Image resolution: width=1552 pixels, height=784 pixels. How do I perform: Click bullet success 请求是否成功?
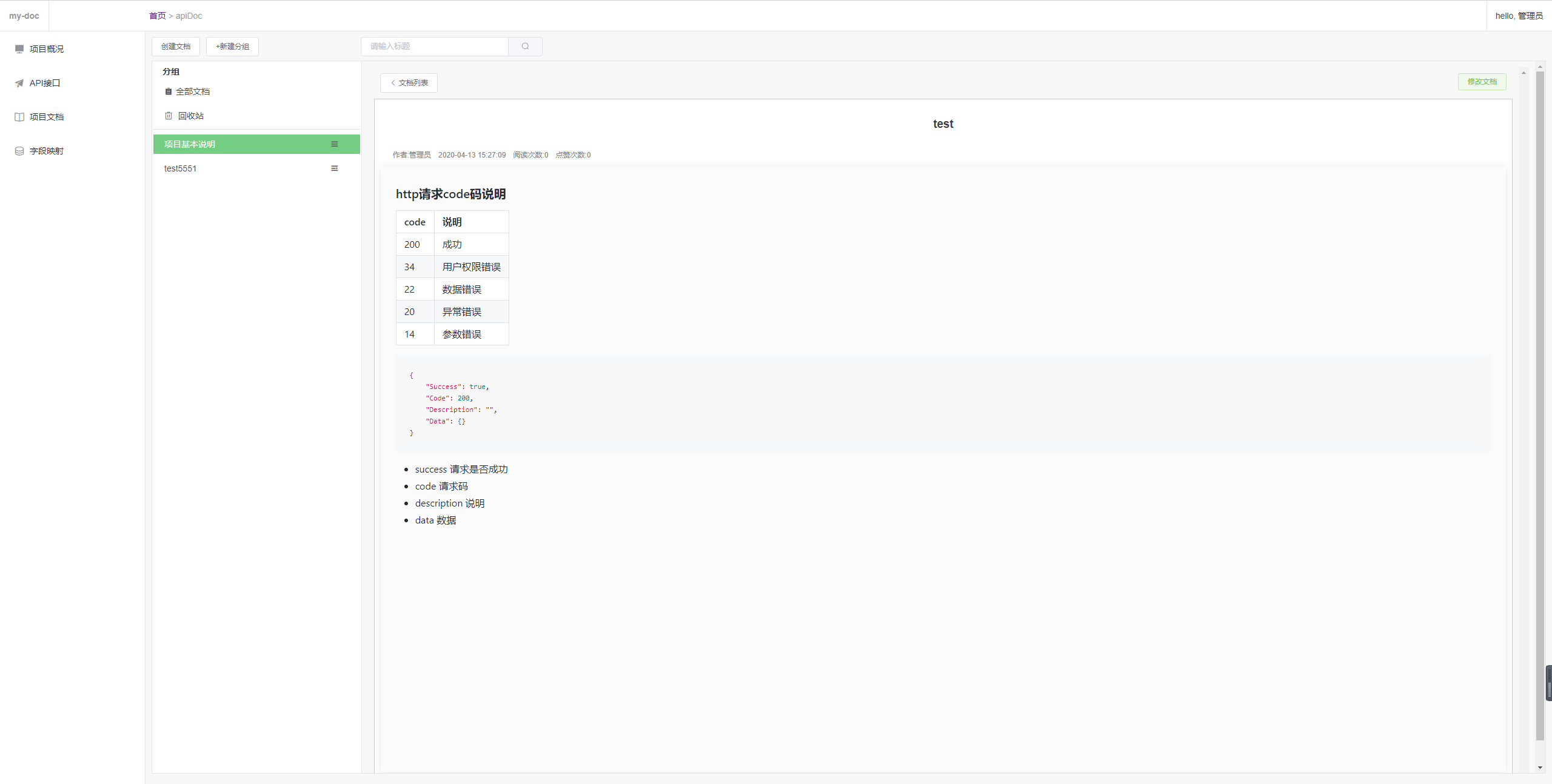pos(461,470)
